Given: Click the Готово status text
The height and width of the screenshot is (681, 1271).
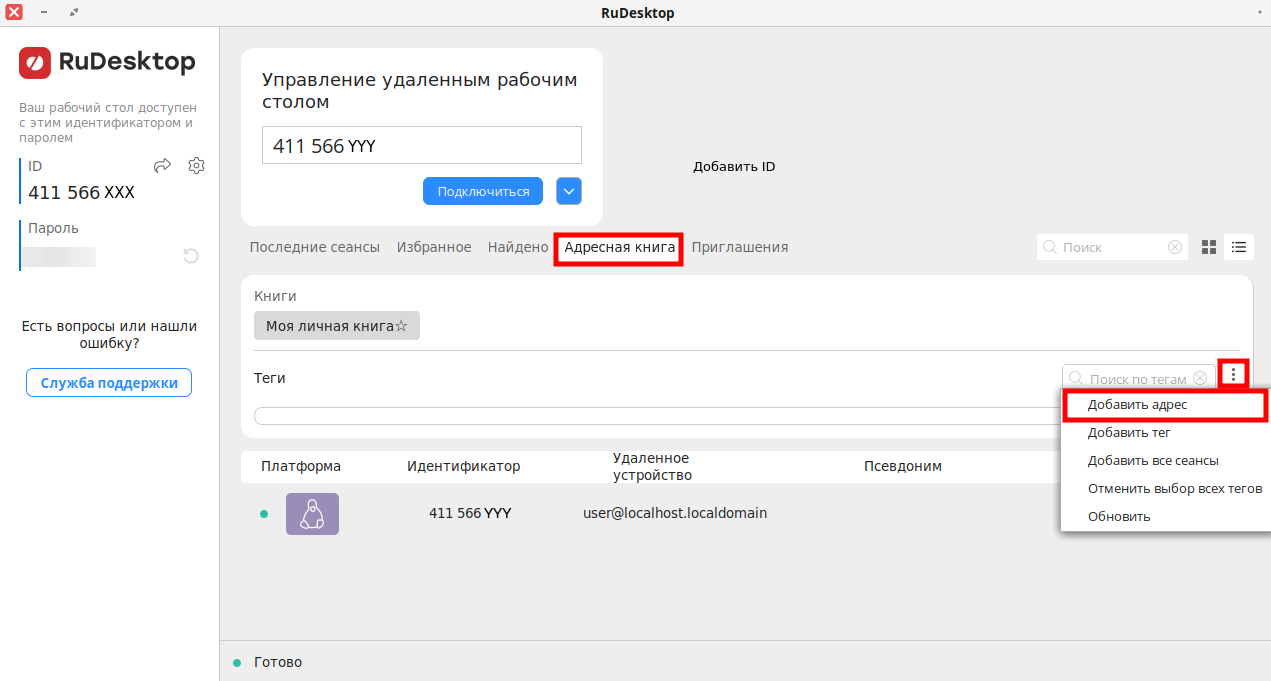Looking at the screenshot, I should pyautogui.click(x=278, y=662).
